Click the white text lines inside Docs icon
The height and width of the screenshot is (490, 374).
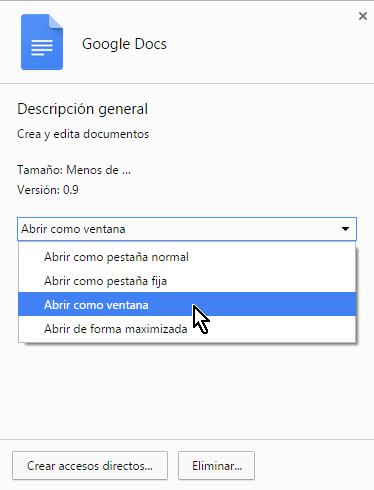pos(42,47)
